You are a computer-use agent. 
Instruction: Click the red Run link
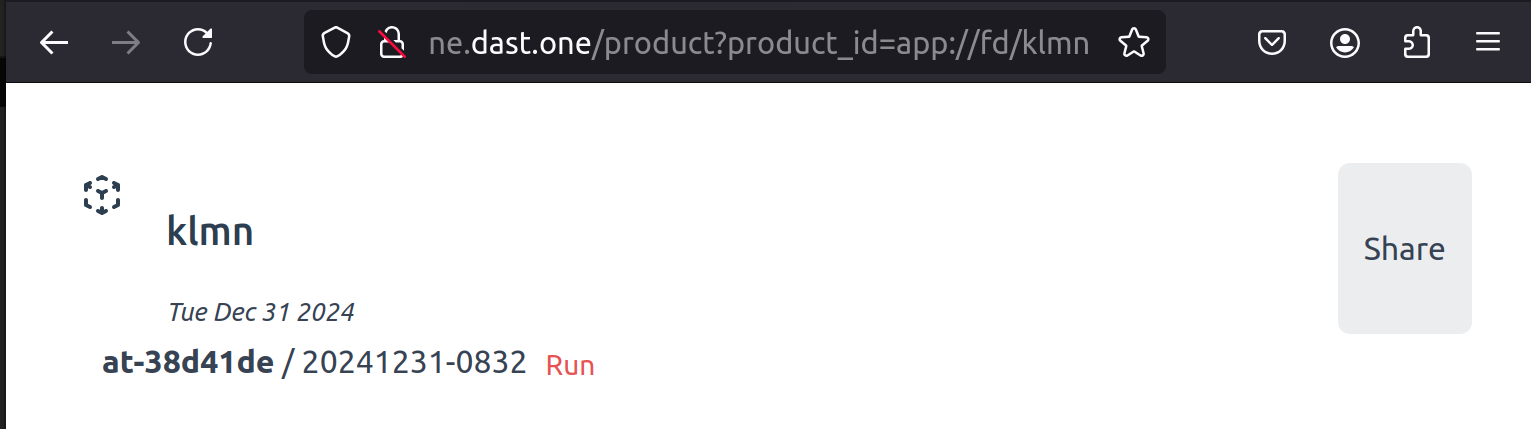570,365
